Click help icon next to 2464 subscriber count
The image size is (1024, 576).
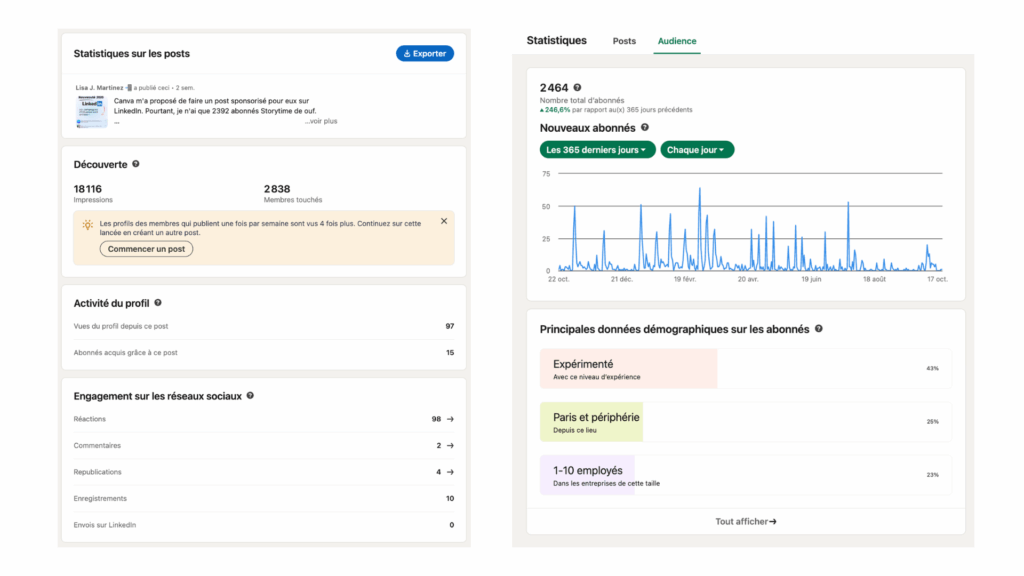coord(577,88)
